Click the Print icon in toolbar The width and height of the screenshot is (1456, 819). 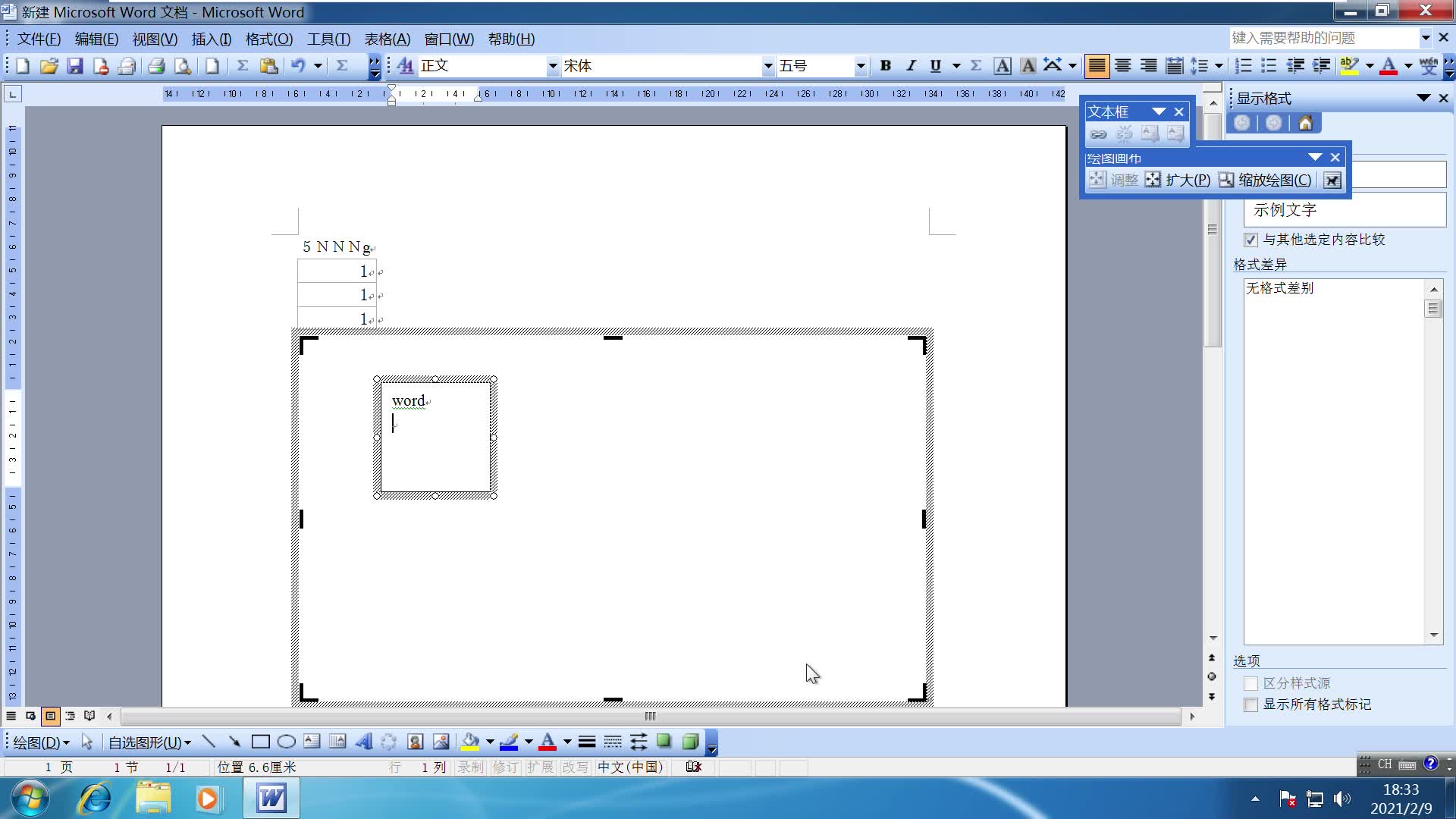(x=156, y=66)
